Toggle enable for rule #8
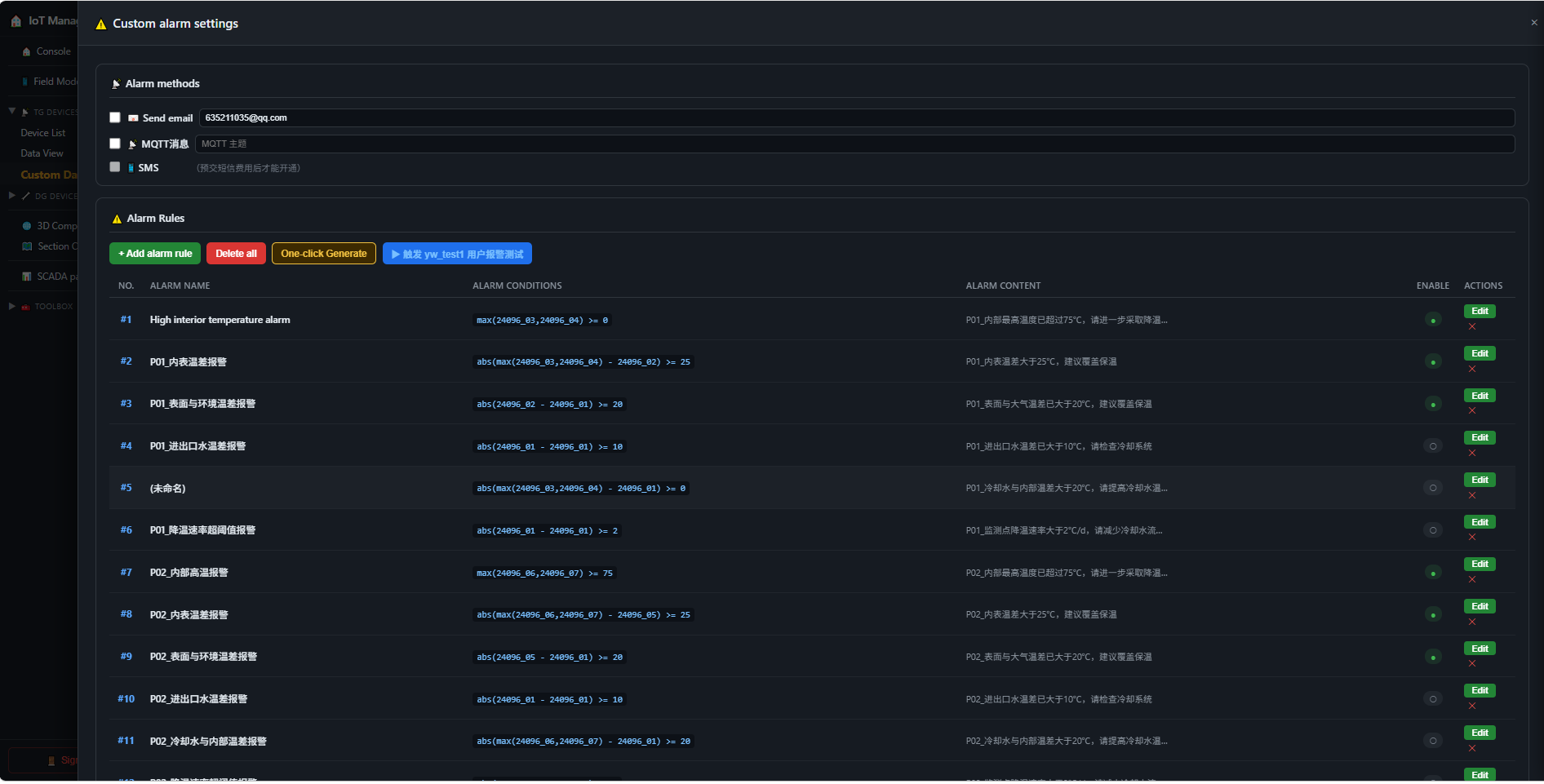Screen dimensions: 1544x784 (x=1433, y=614)
